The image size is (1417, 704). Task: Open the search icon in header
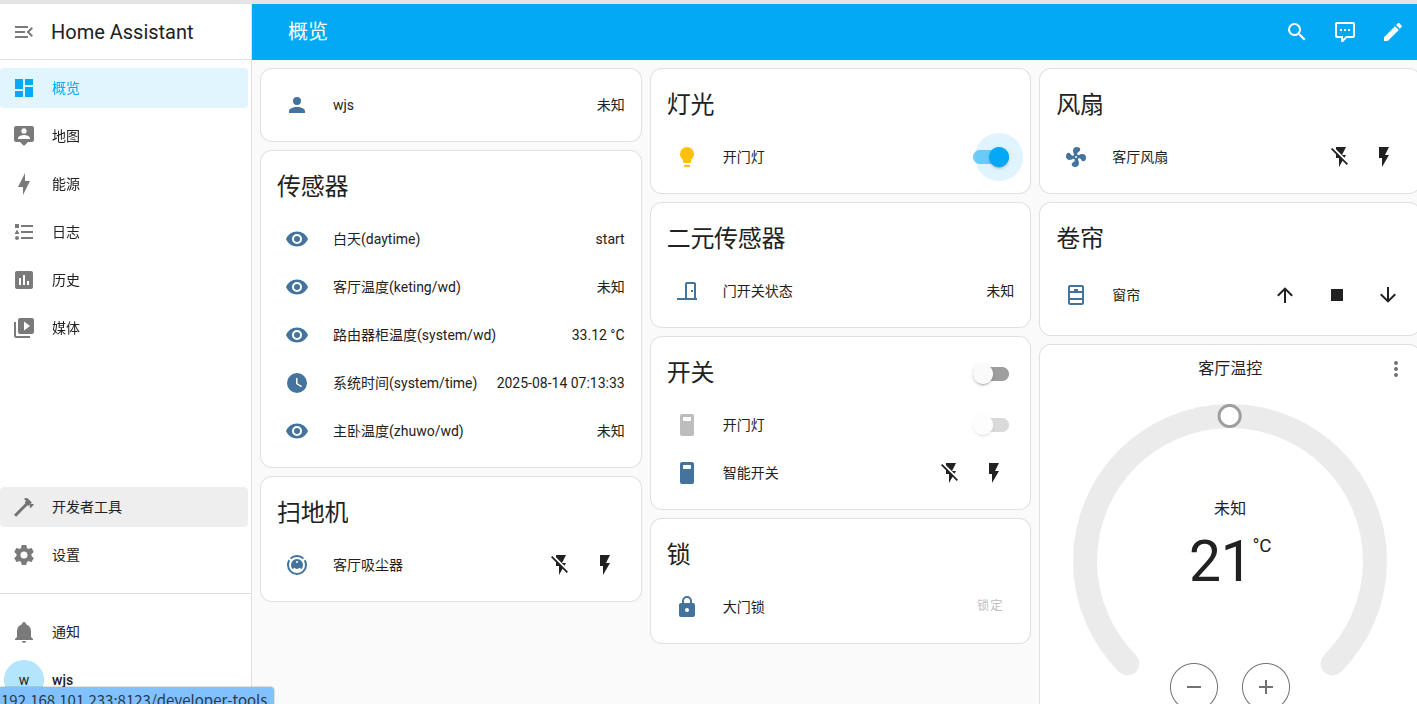[1297, 32]
